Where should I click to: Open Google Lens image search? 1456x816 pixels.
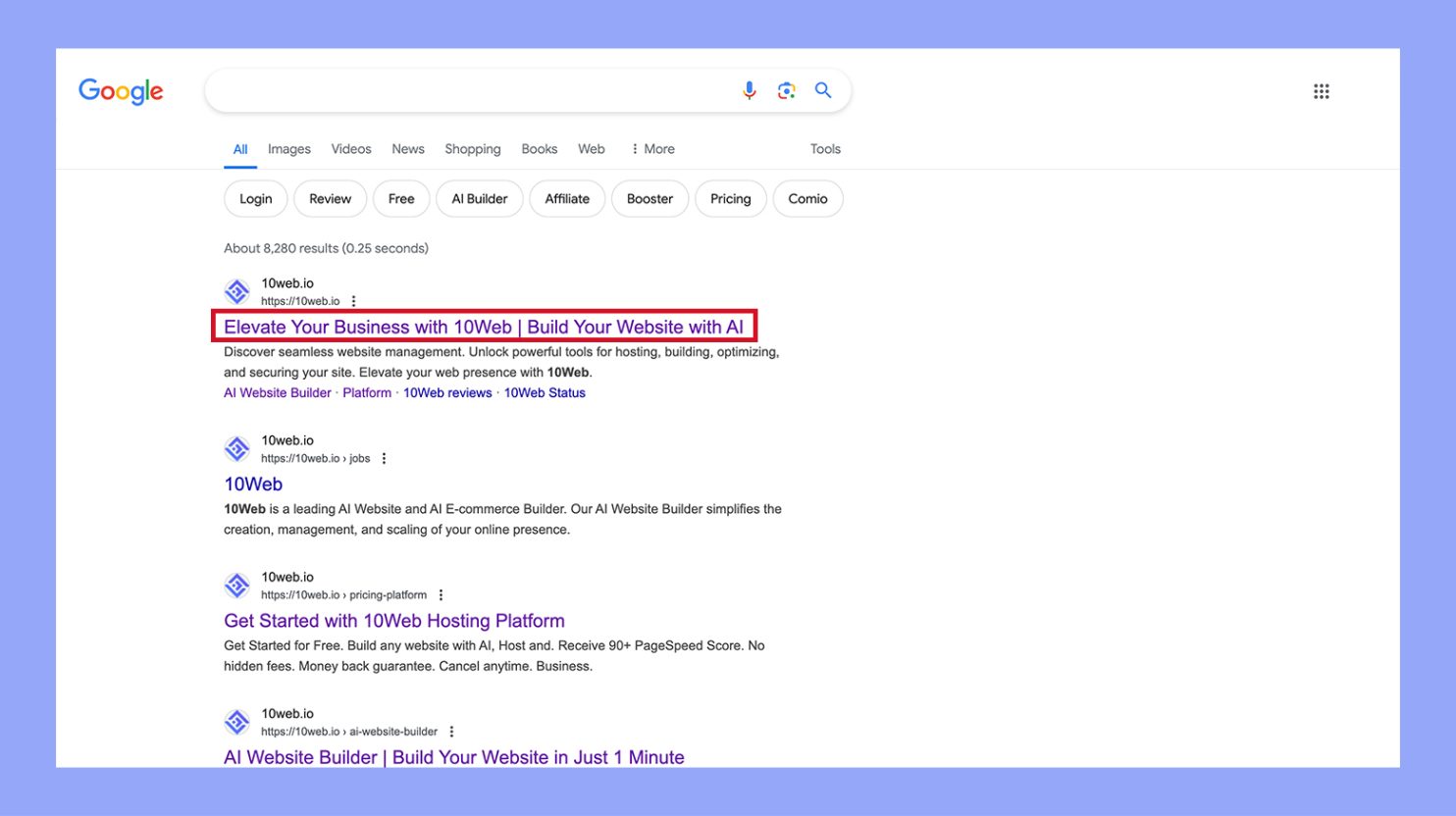786,89
